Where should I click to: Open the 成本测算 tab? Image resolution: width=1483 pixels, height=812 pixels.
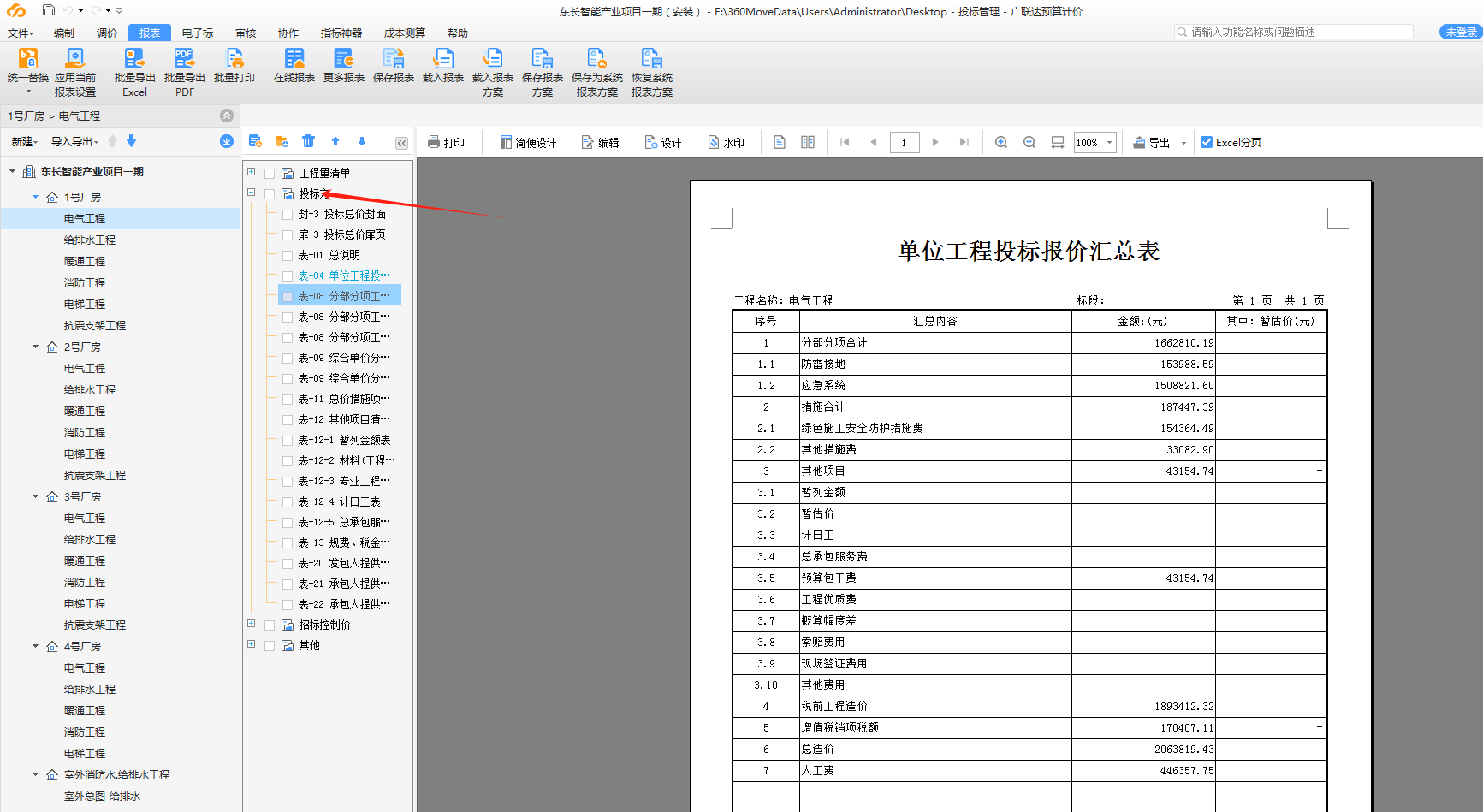click(x=405, y=33)
